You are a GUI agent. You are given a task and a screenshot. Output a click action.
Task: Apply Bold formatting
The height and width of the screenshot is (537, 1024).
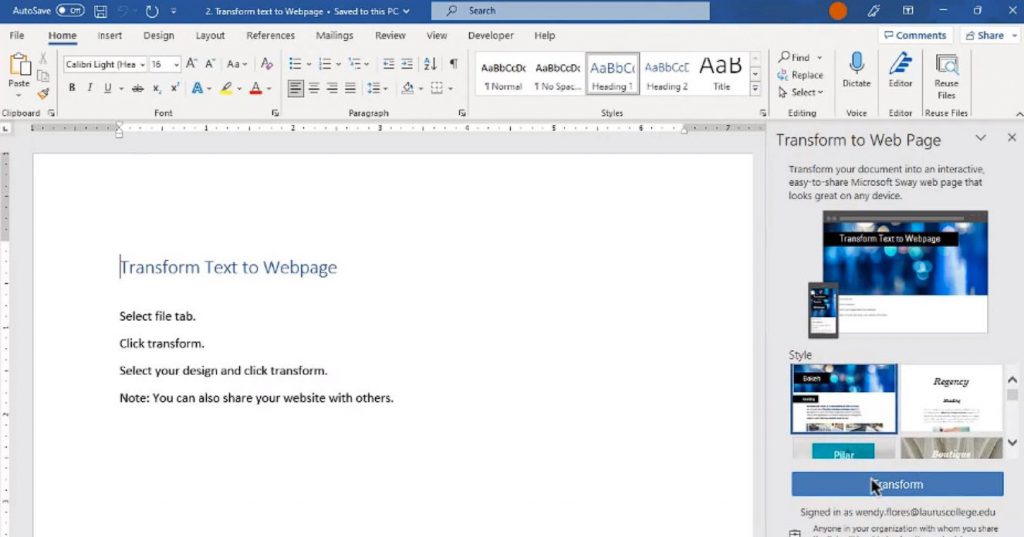(x=72, y=88)
